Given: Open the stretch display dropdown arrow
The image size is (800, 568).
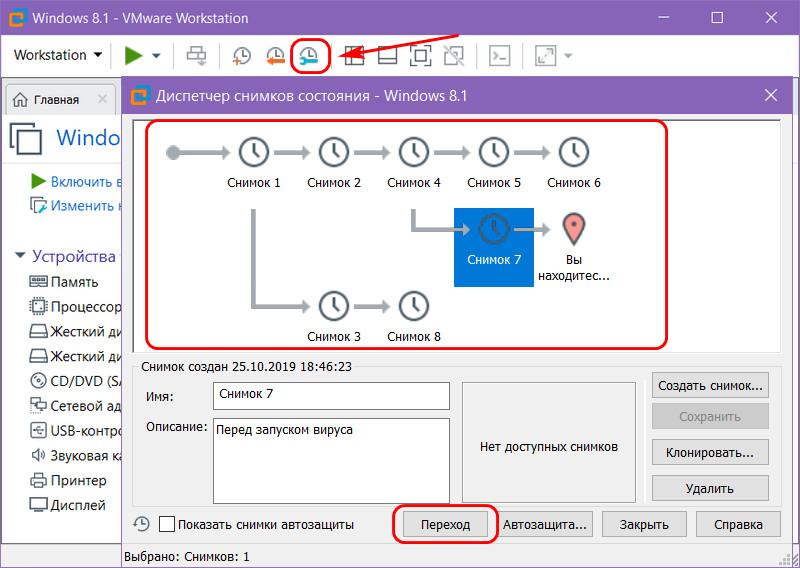Looking at the screenshot, I should coord(568,56).
